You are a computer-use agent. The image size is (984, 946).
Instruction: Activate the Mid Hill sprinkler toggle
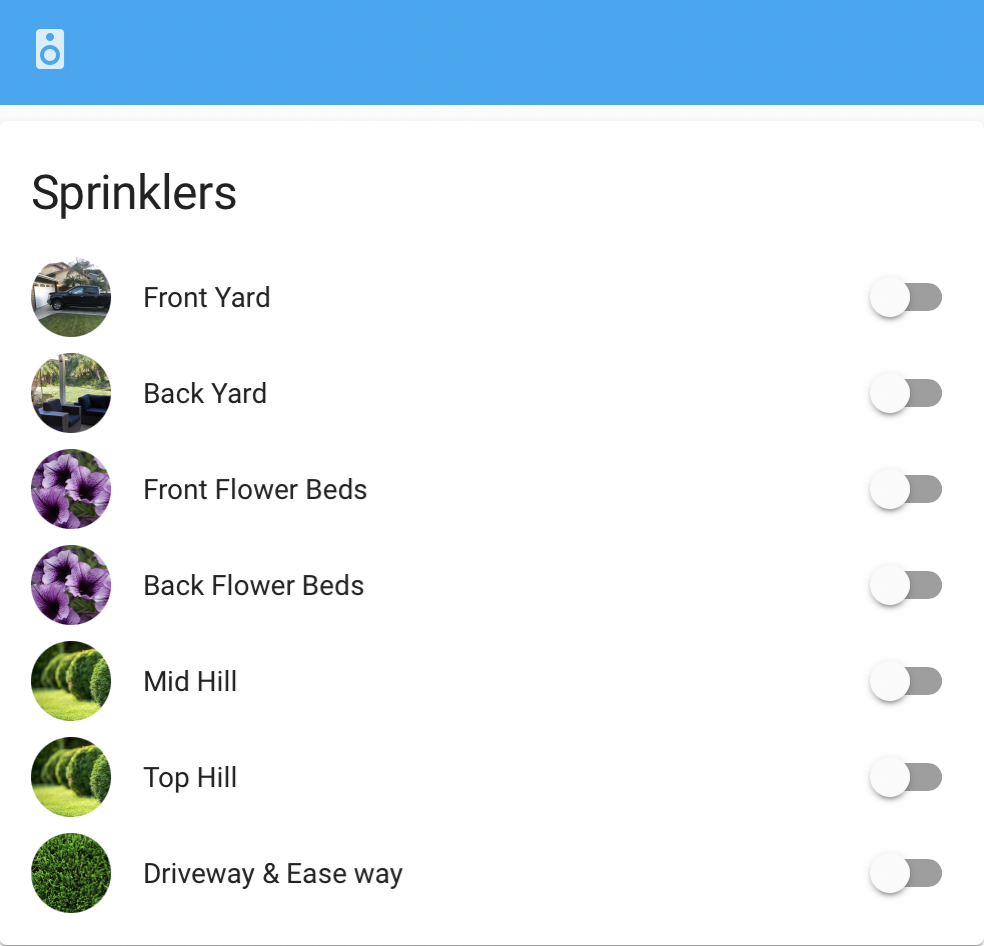pos(906,682)
